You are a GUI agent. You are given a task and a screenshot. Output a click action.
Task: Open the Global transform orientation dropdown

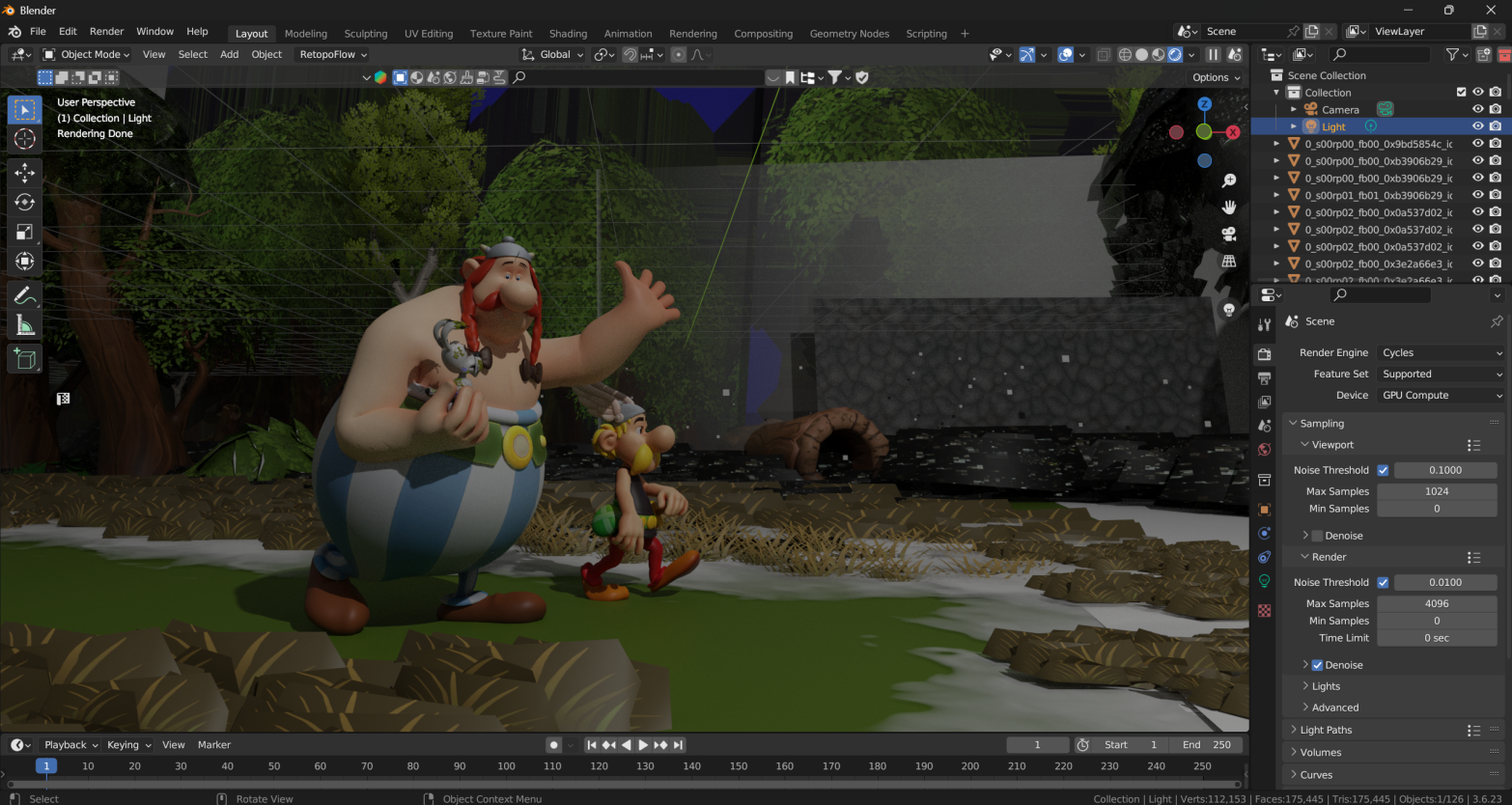(553, 55)
